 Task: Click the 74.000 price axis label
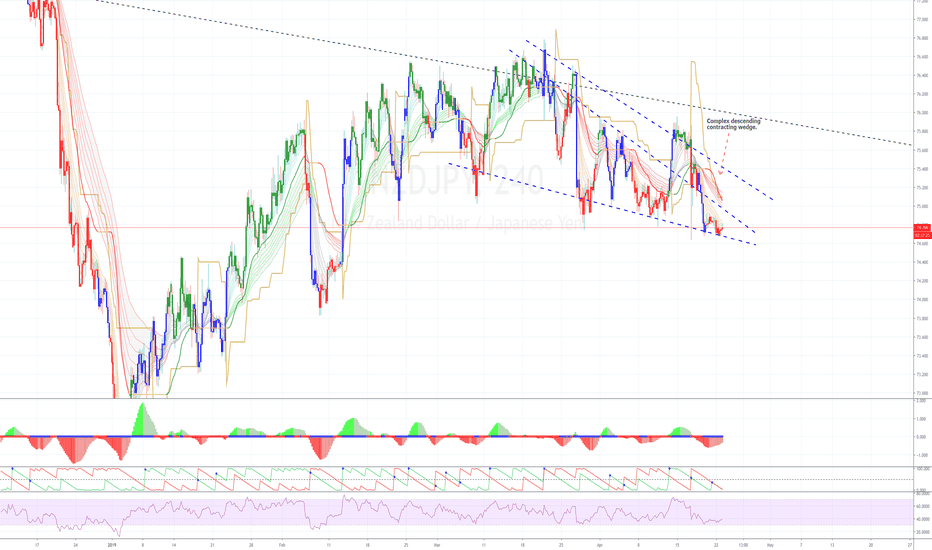pyautogui.click(x=923, y=300)
